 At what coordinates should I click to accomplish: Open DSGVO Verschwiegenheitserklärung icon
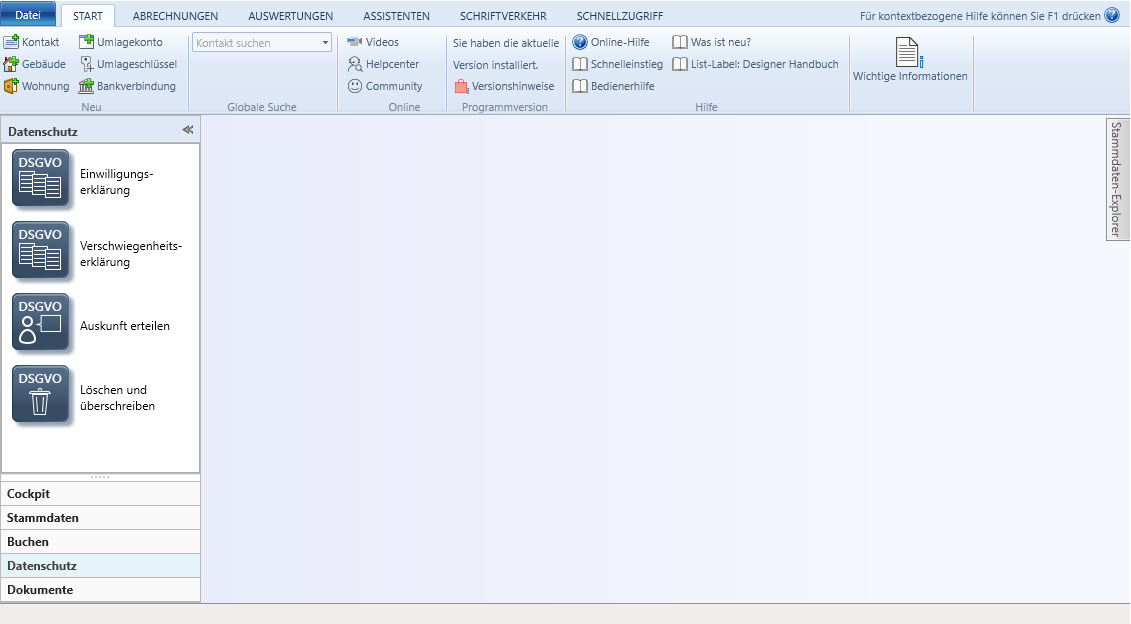41,250
